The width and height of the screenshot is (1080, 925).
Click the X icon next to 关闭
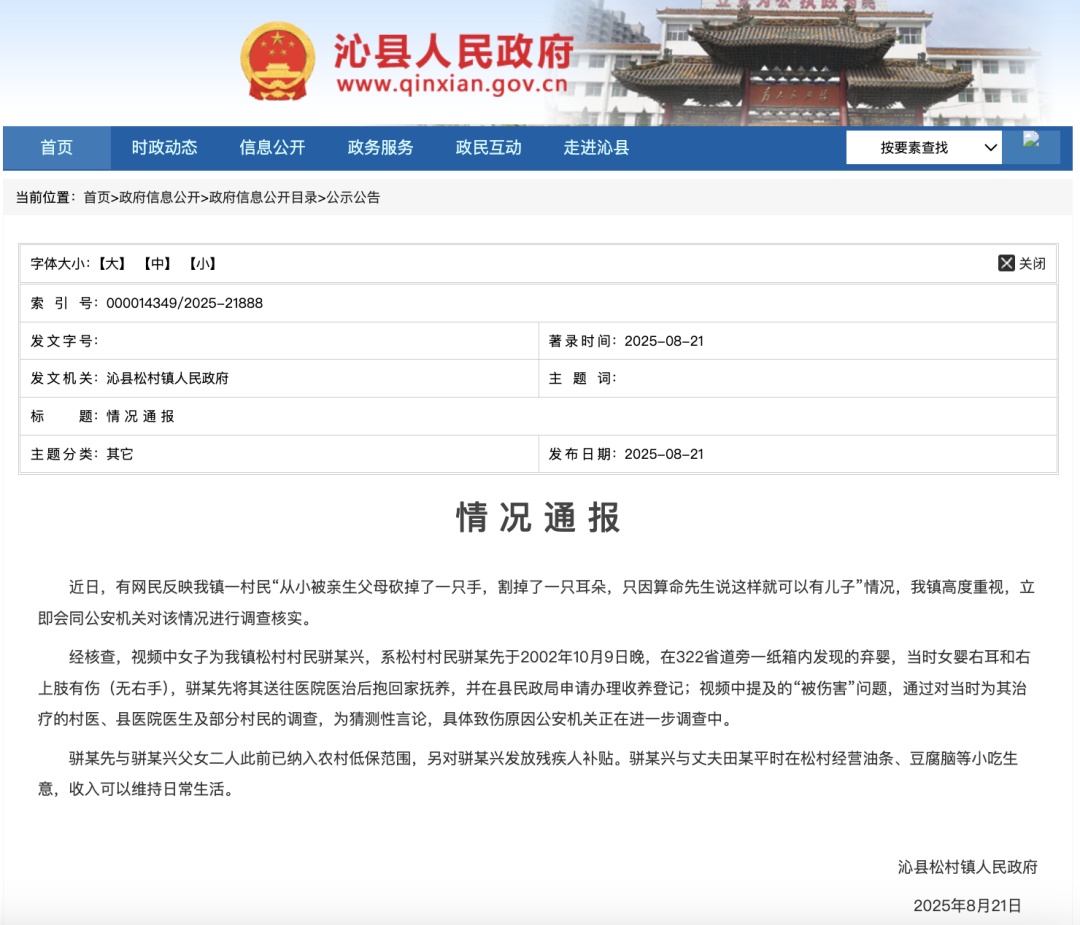point(1004,263)
